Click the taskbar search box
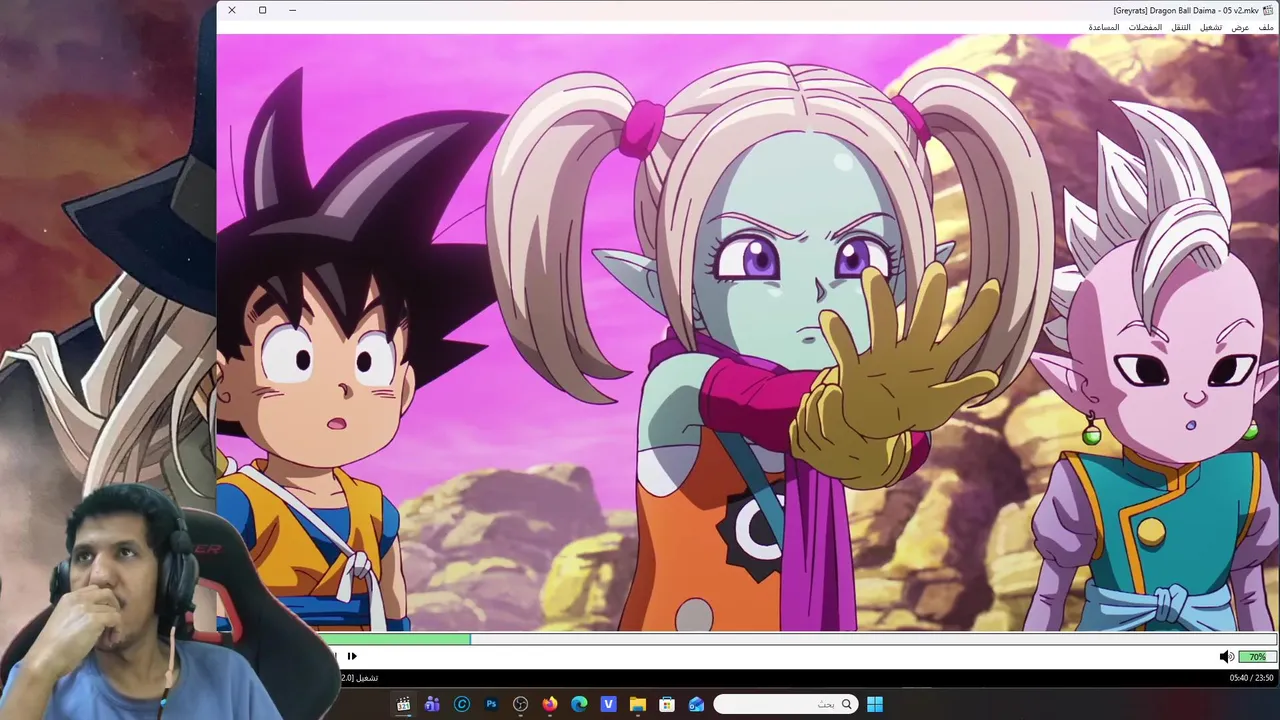The height and width of the screenshot is (720, 1280). [785, 704]
